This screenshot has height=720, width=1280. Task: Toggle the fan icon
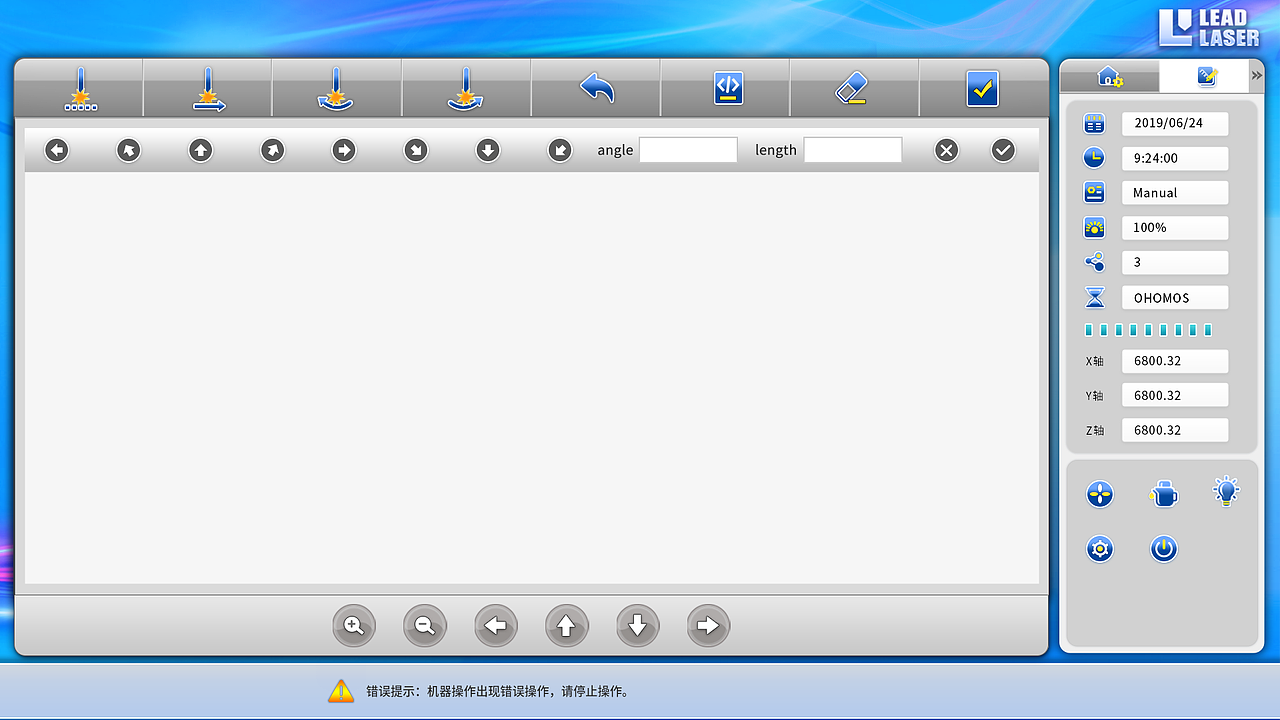(x=1100, y=494)
